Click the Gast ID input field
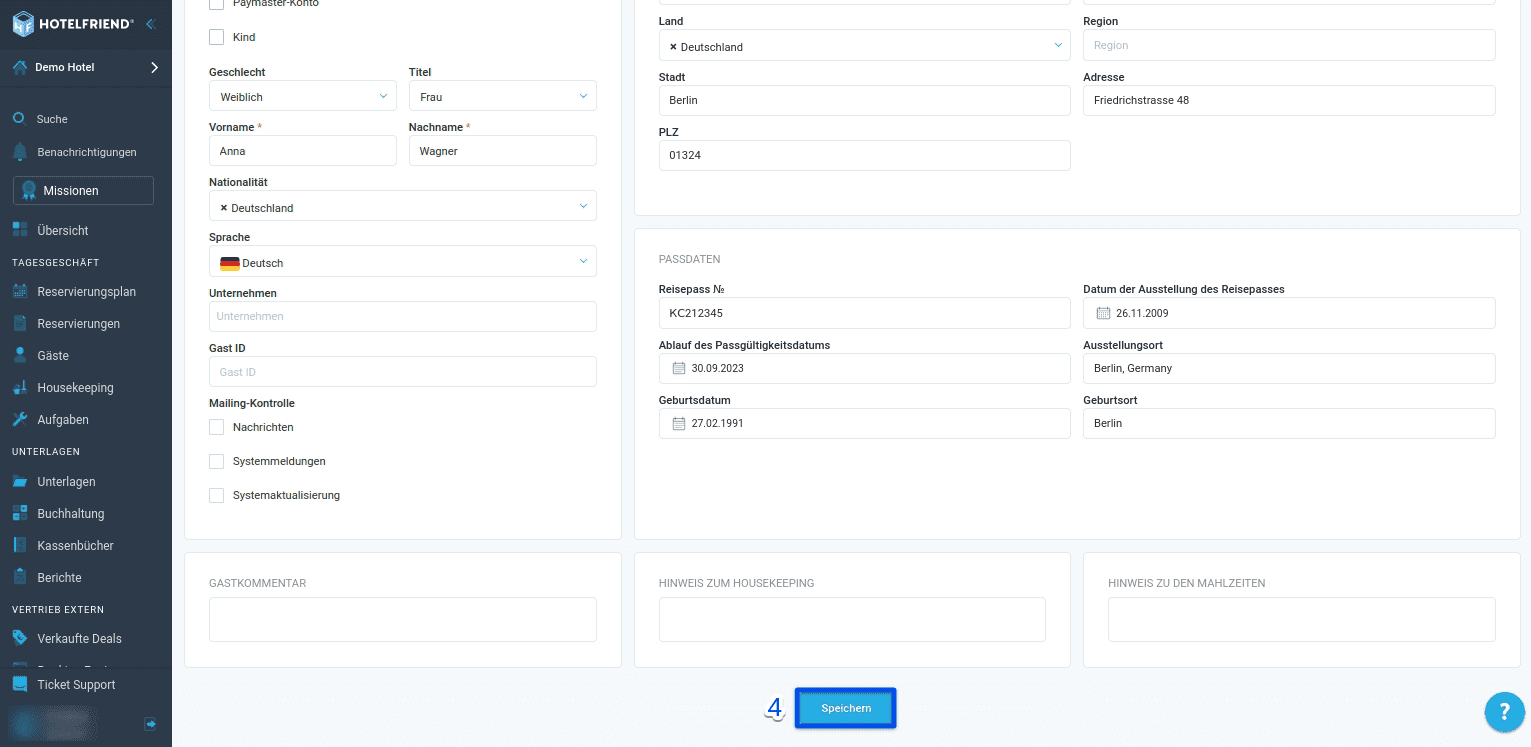Viewport: 1531px width, 747px height. click(403, 371)
